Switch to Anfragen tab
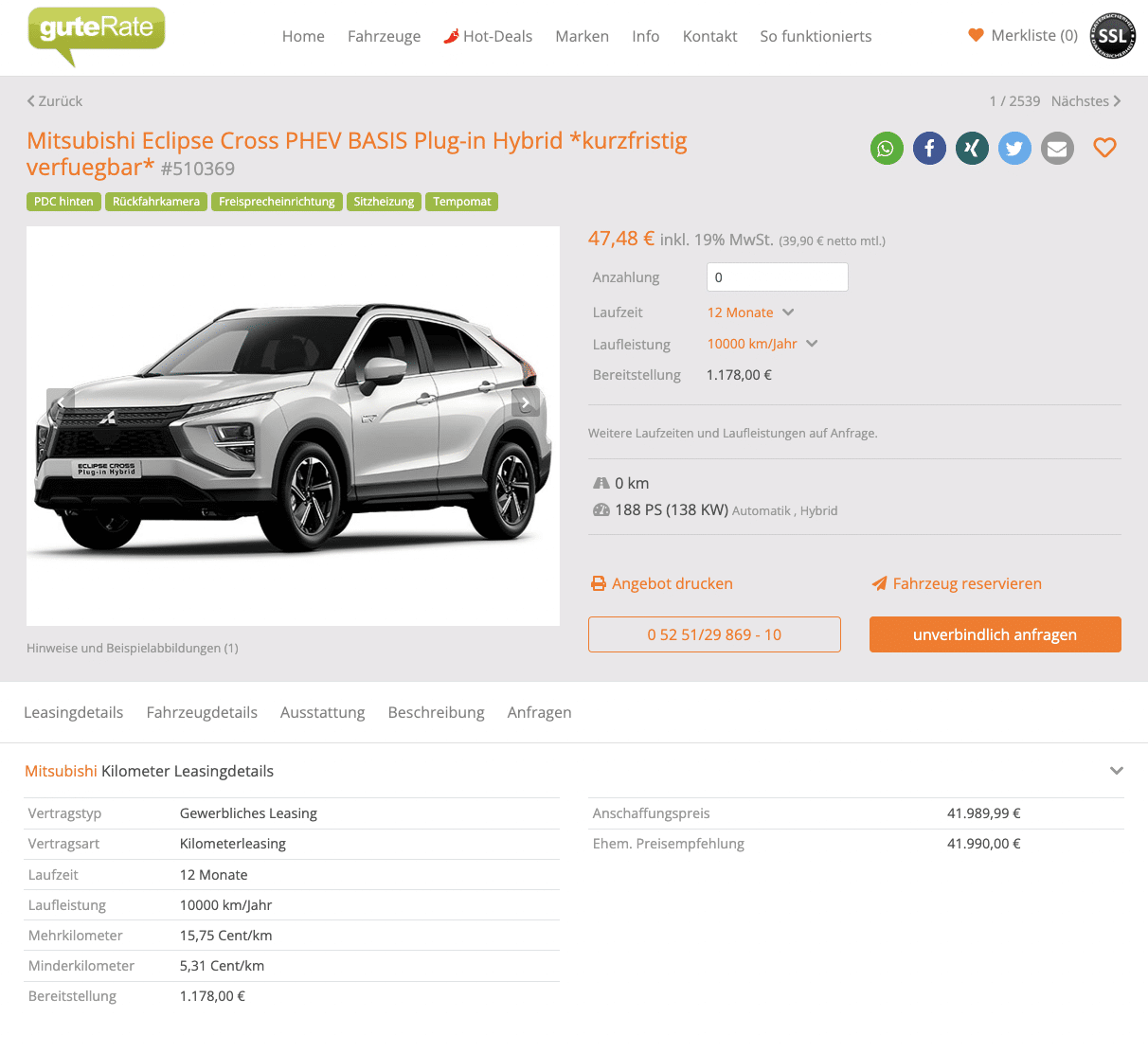The image size is (1148, 1053). (539, 712)
